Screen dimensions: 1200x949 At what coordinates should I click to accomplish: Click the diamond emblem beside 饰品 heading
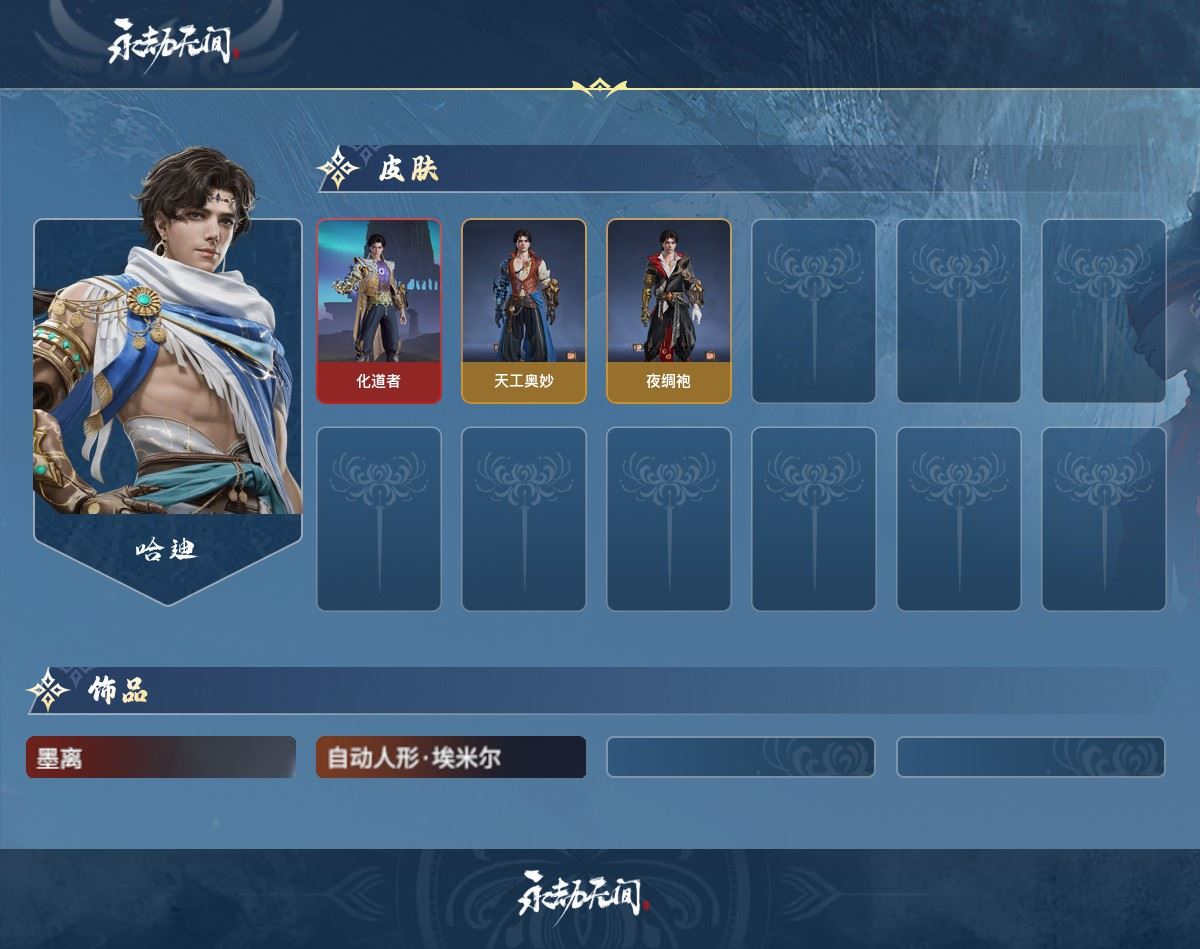(x=47, y=690)
